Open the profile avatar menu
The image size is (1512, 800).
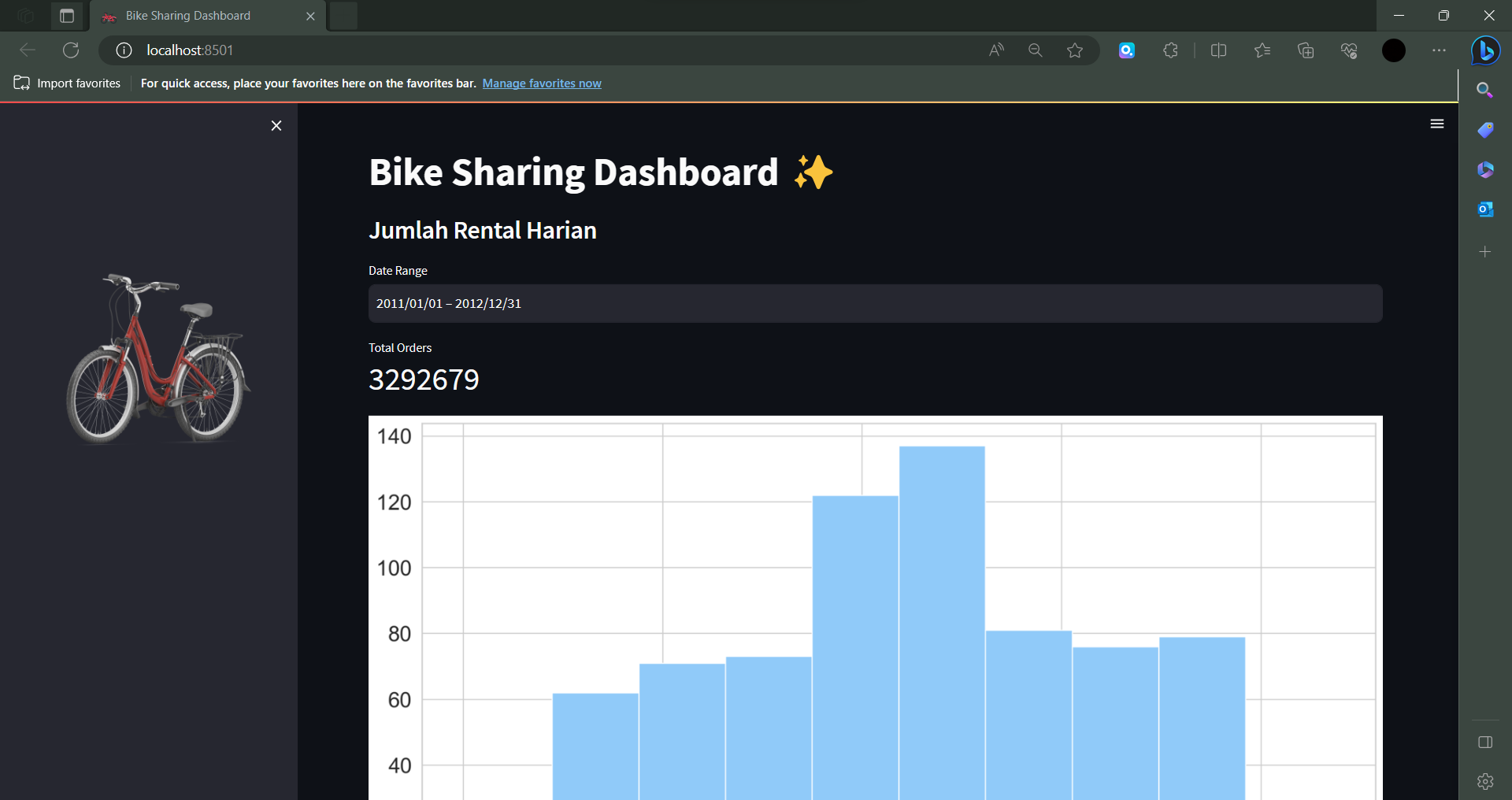(1393, 50)
